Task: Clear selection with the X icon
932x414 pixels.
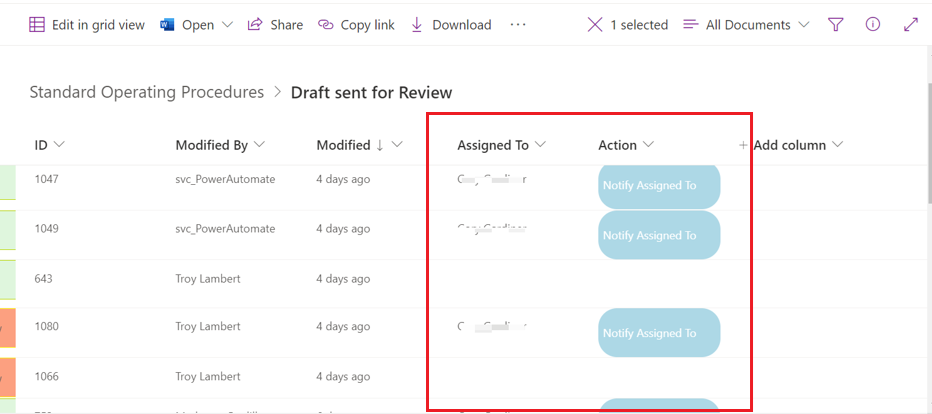Action: click(x=595, y=24)
